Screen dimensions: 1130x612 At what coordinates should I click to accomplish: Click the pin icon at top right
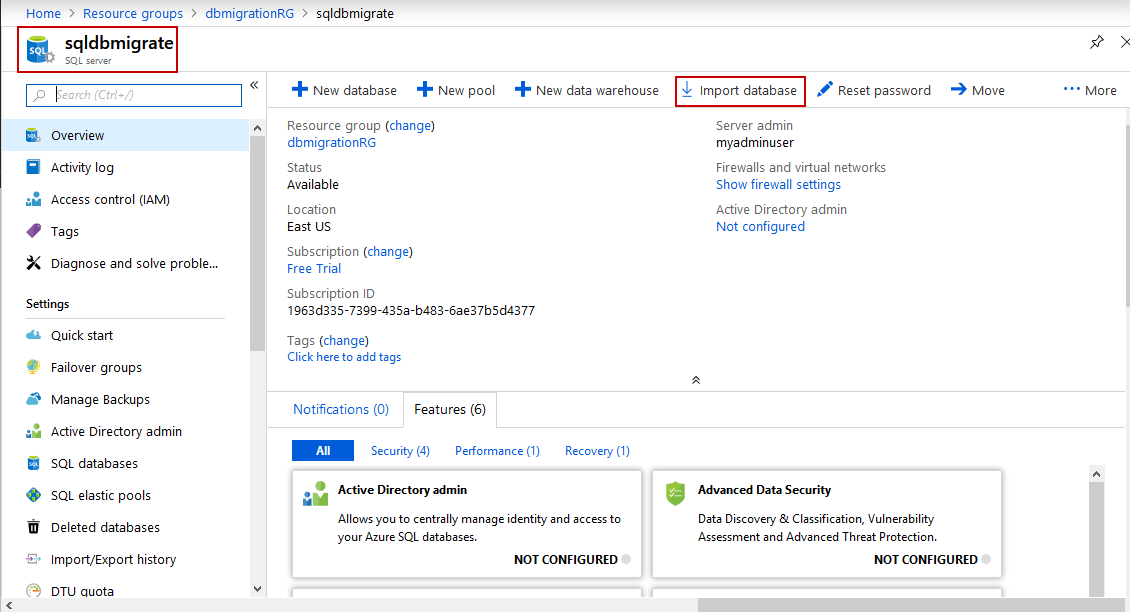tap(1097, 42)
